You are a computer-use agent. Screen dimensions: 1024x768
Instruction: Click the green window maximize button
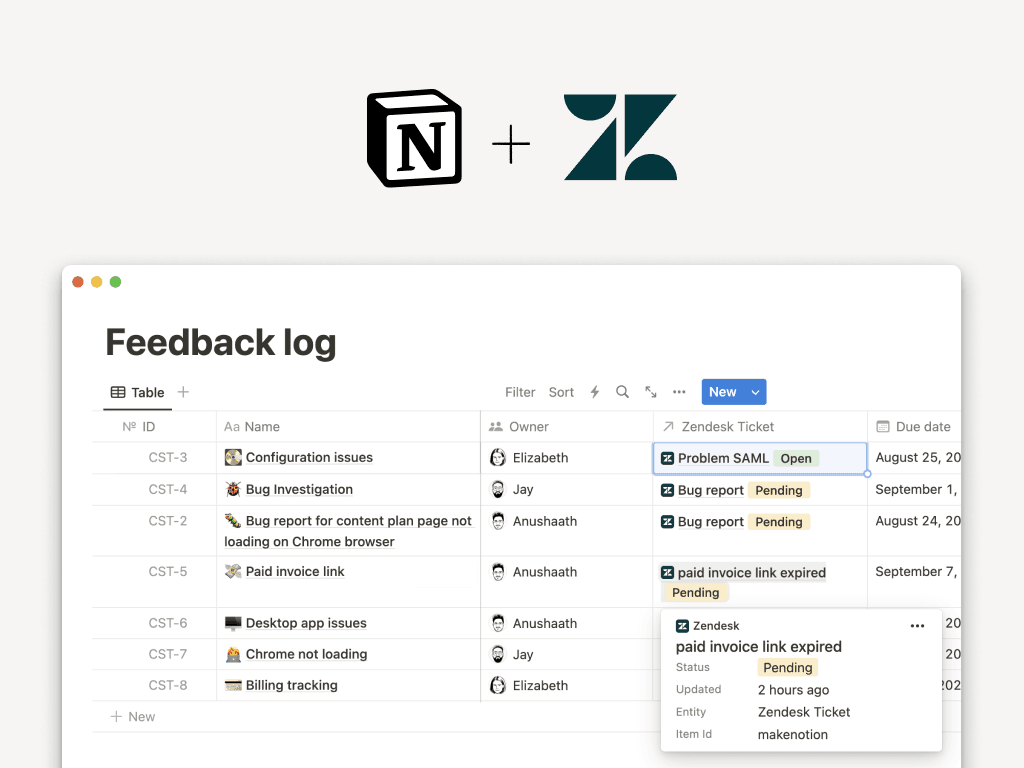(116, 282)
